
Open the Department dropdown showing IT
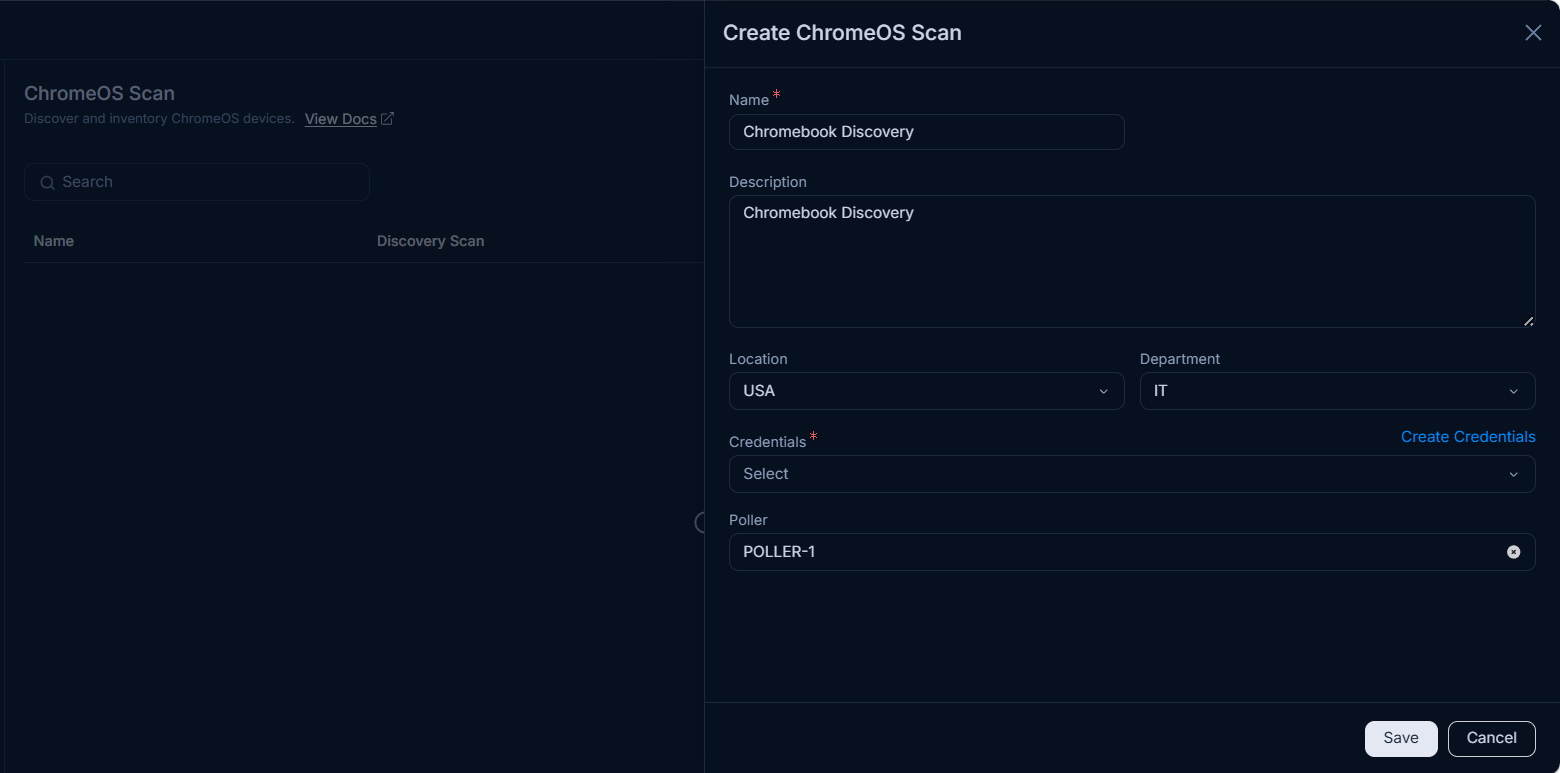1337,391
